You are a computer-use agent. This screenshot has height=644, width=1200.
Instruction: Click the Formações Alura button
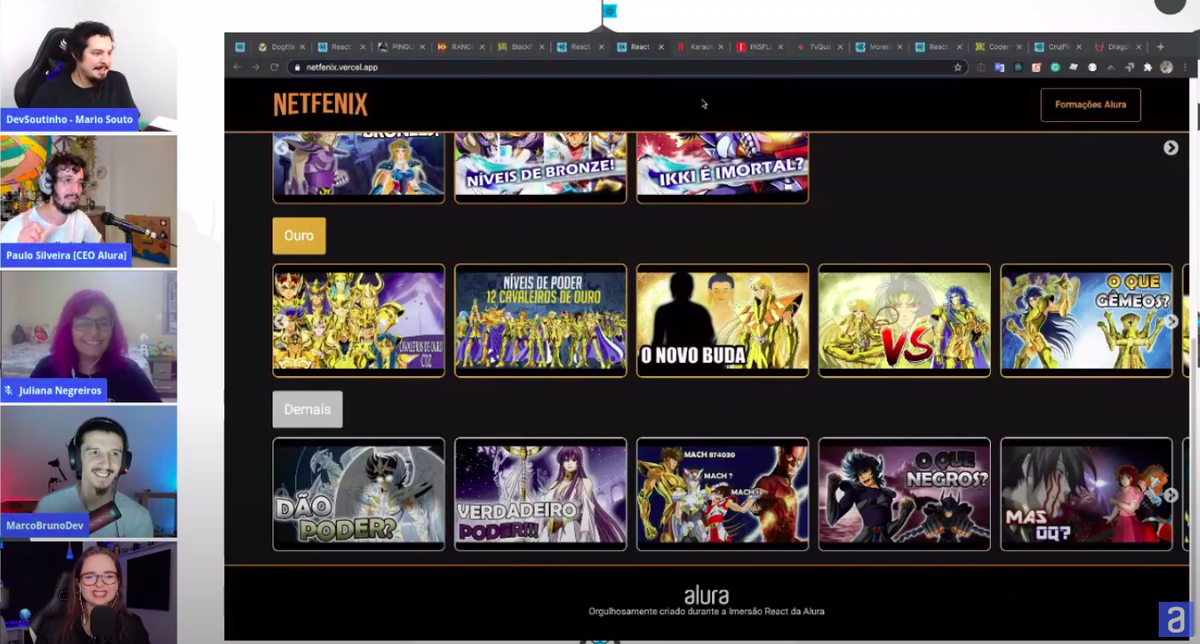coord(1090,104)
